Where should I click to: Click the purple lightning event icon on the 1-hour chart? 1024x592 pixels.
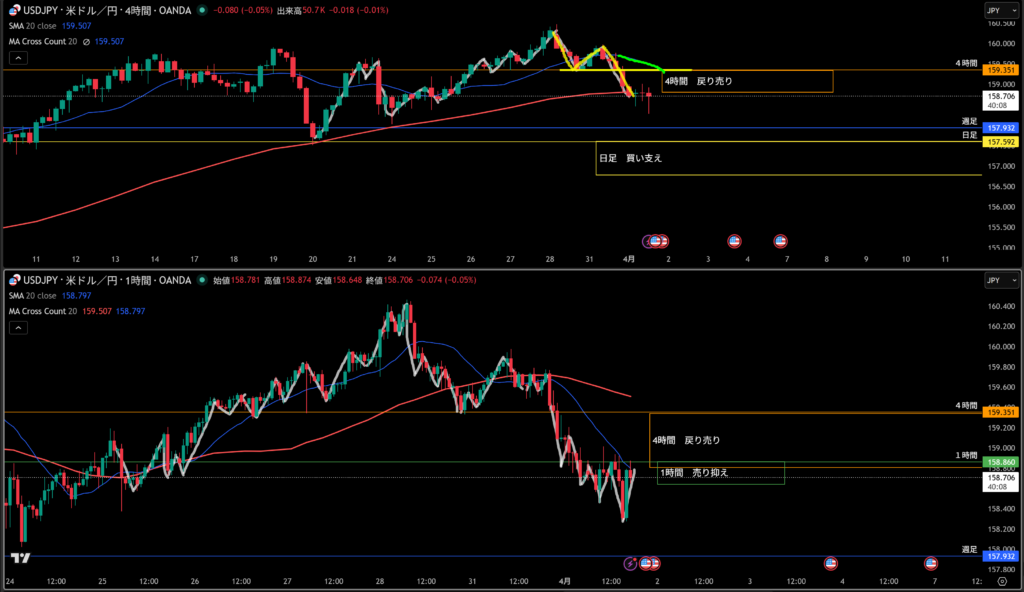630,564
